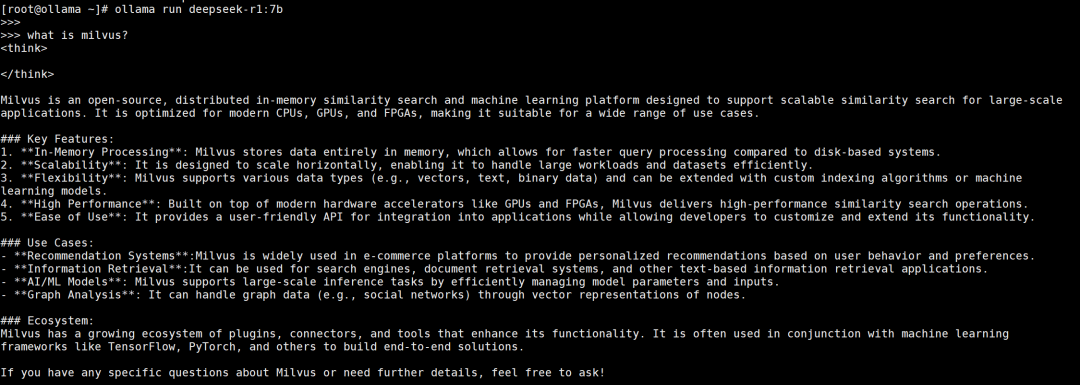Click the line 'If you have any specific questions'

point(303,373)
